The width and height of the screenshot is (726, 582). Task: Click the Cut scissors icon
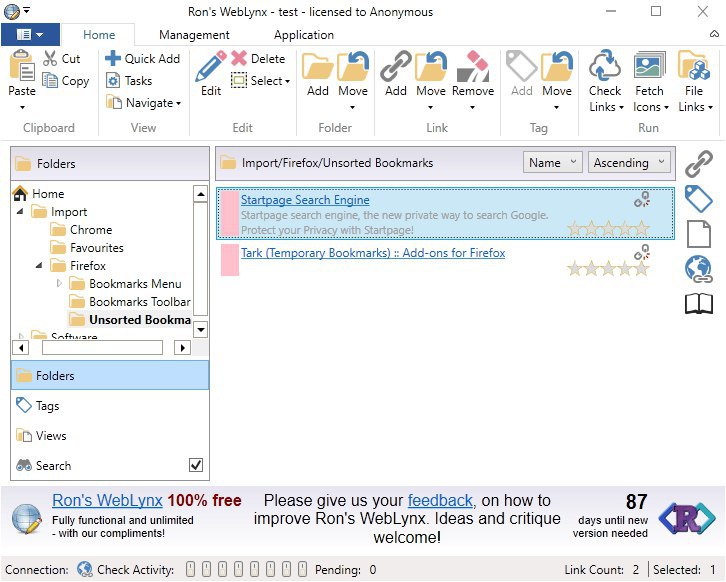50,58
